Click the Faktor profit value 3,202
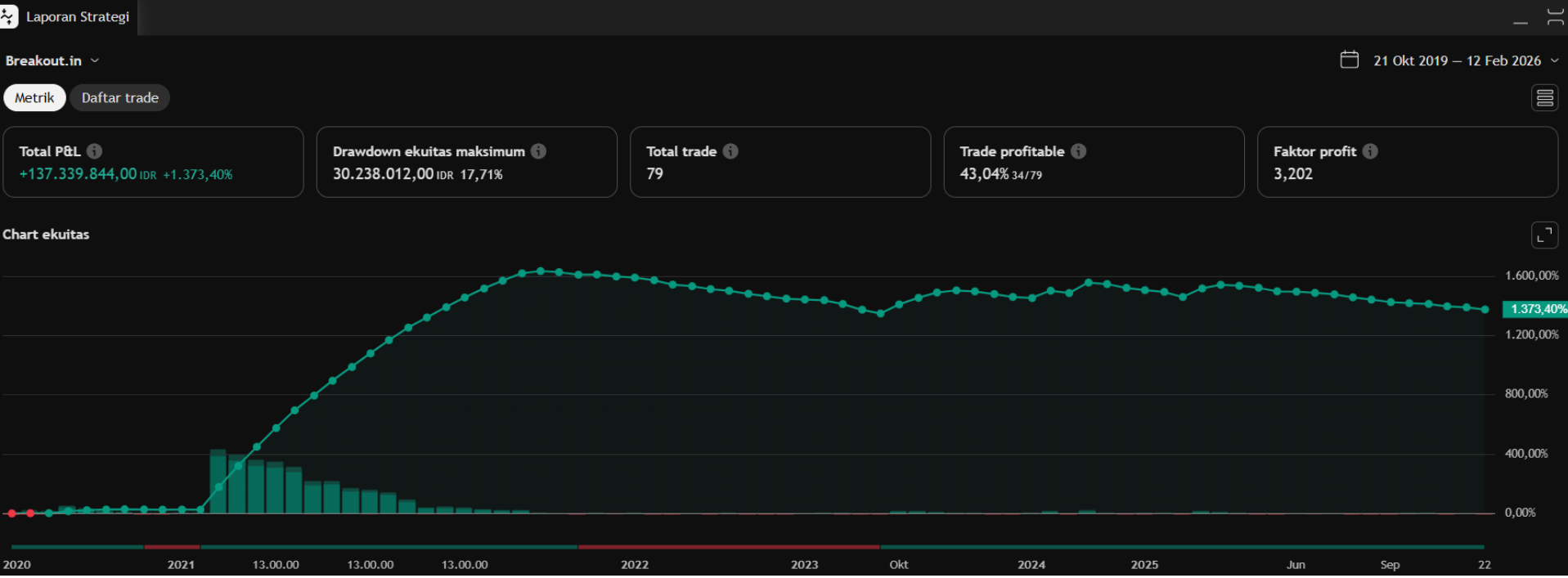This screenshot has height=578, width=1568. click(x=1293, y=174)
